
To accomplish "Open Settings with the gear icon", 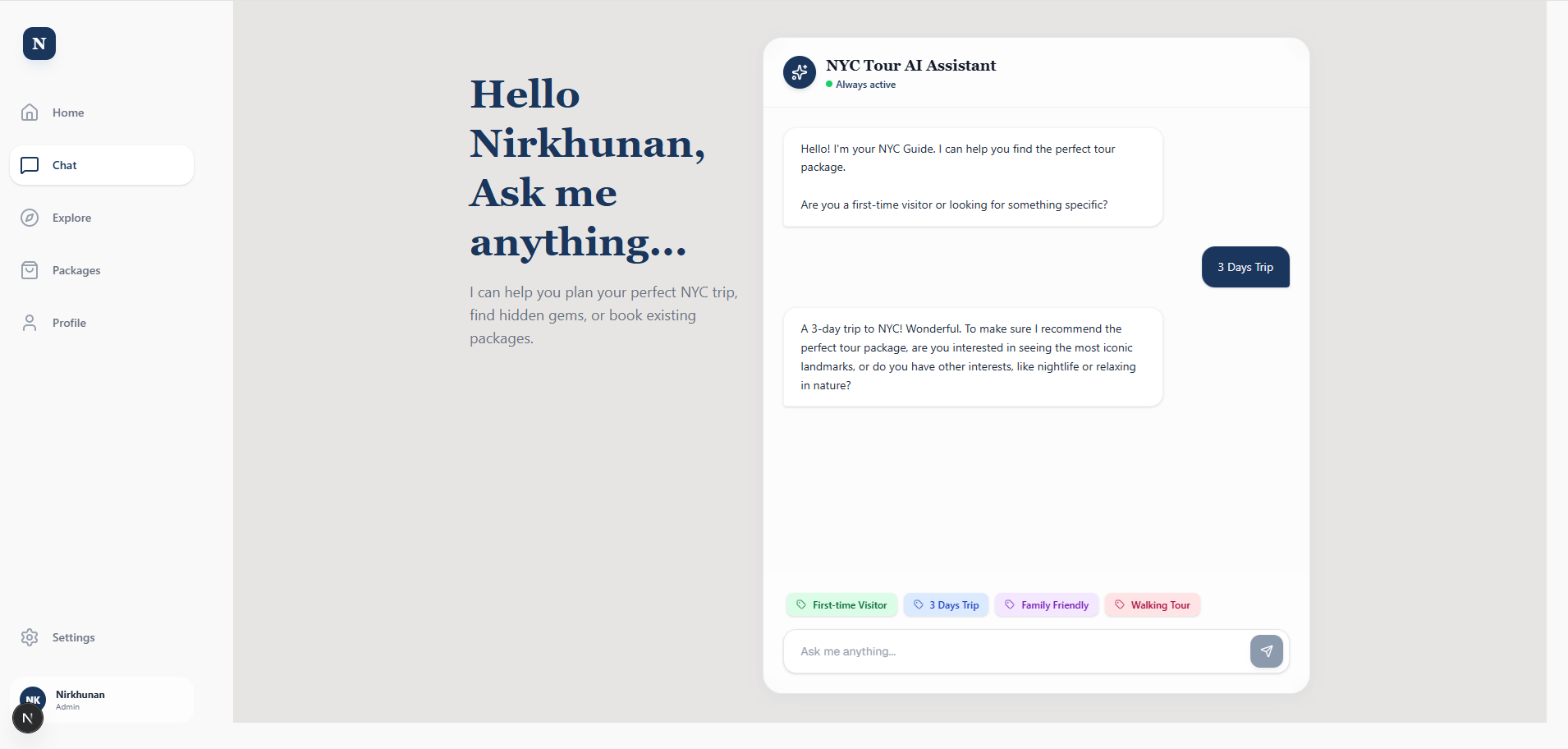I will point(30,637).
